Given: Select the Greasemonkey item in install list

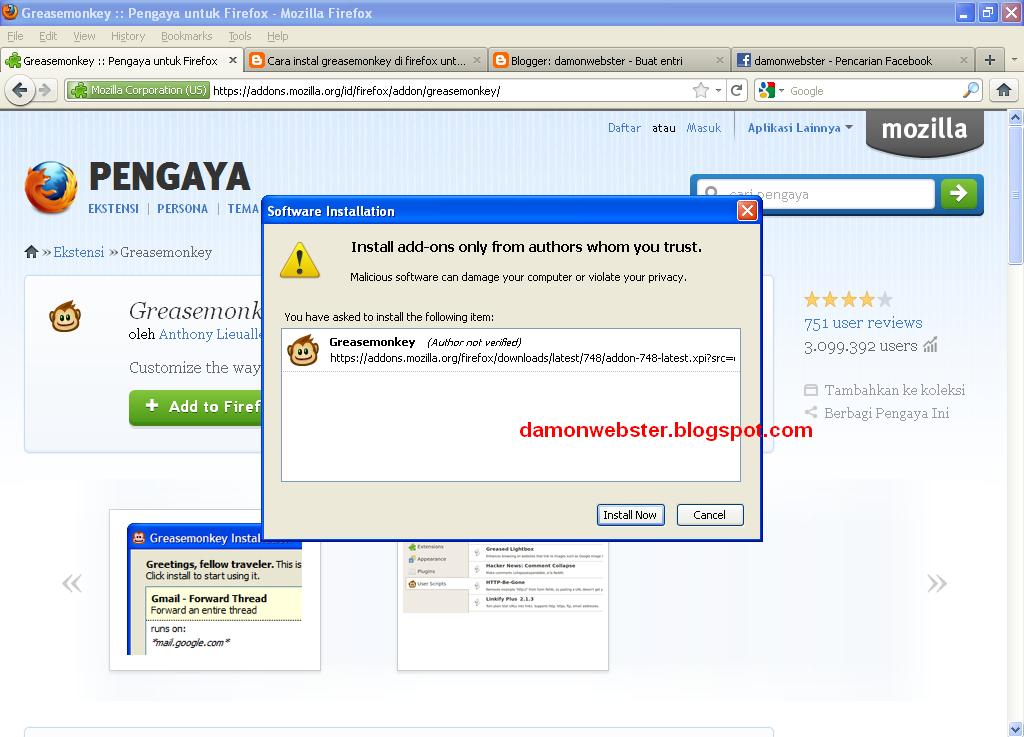Looking at the screenshot, I should (x=511, y=350).
